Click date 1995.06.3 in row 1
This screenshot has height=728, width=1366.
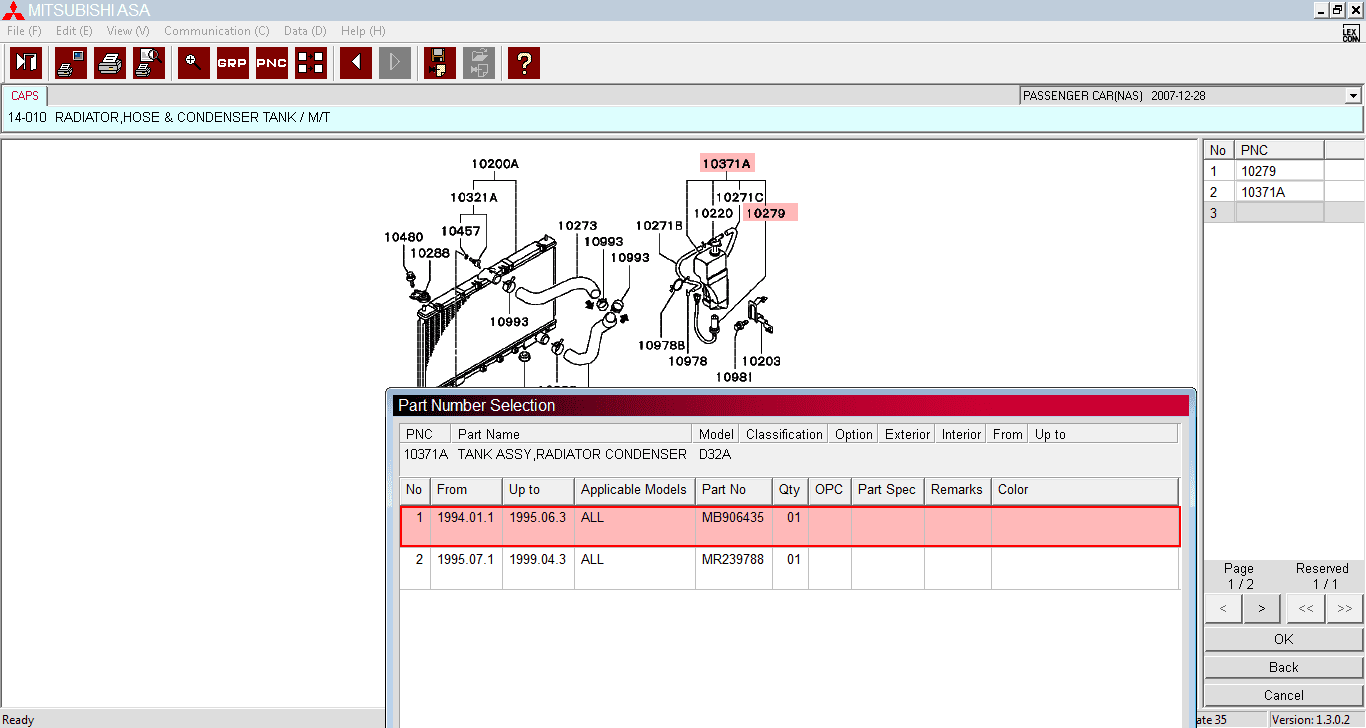click(537, 517)
